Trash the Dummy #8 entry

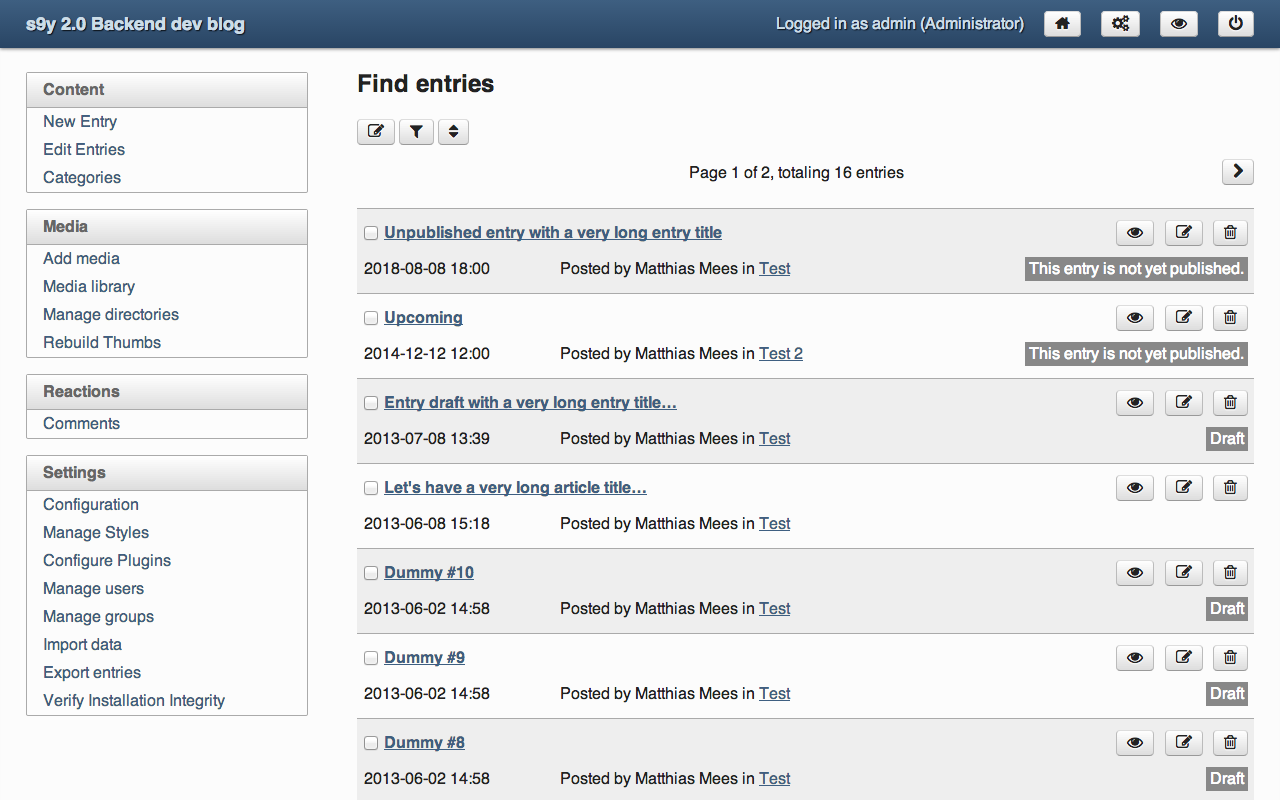(x=1230, y=743)
